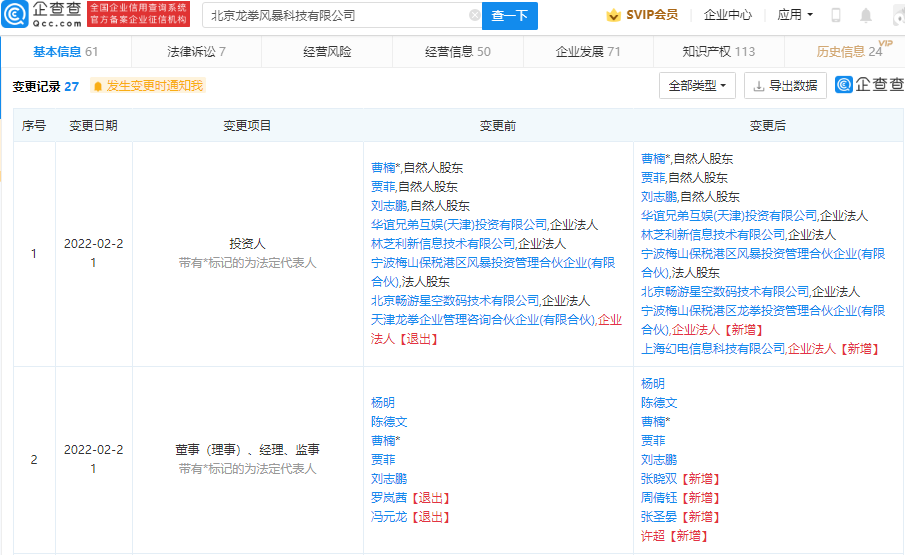This screenshot has width=905, height=555.
Task: Open 北京畅游星空数码技术有限公司 in 变更前 column
Action: pos(455,301)
